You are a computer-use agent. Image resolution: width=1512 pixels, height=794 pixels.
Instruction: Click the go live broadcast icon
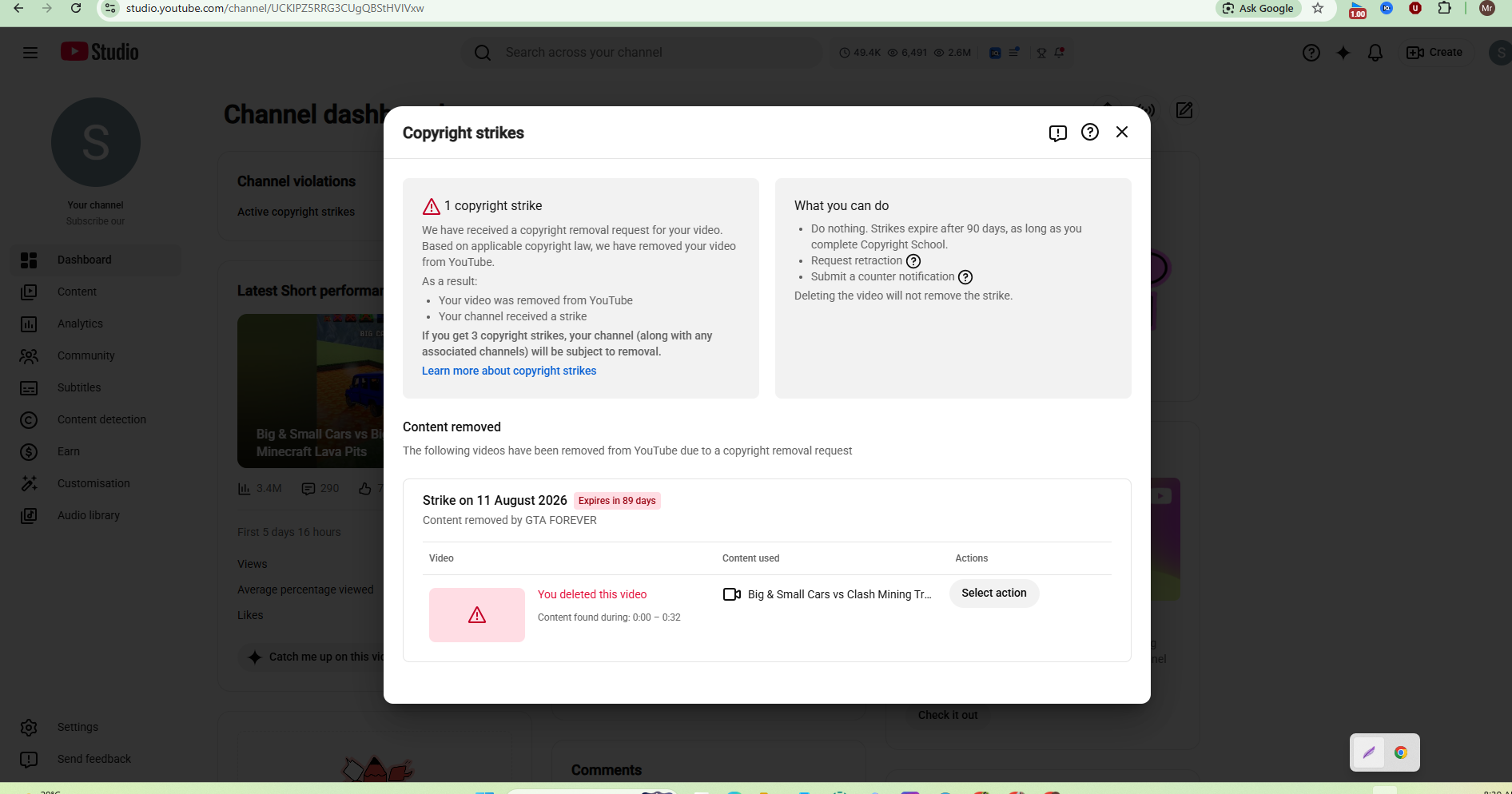pos(1148,110)
